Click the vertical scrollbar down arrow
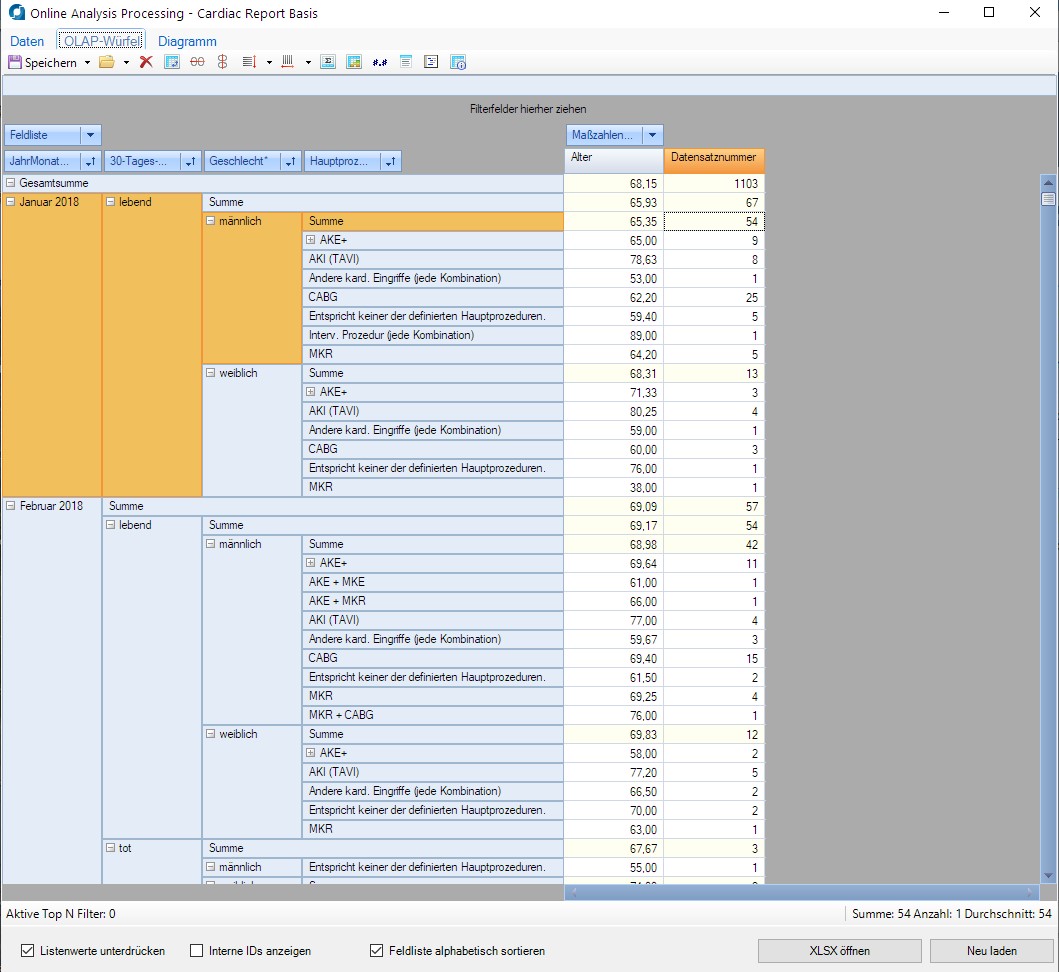This screenshot has width=1059, height=972. click(x=1048, y=875)
